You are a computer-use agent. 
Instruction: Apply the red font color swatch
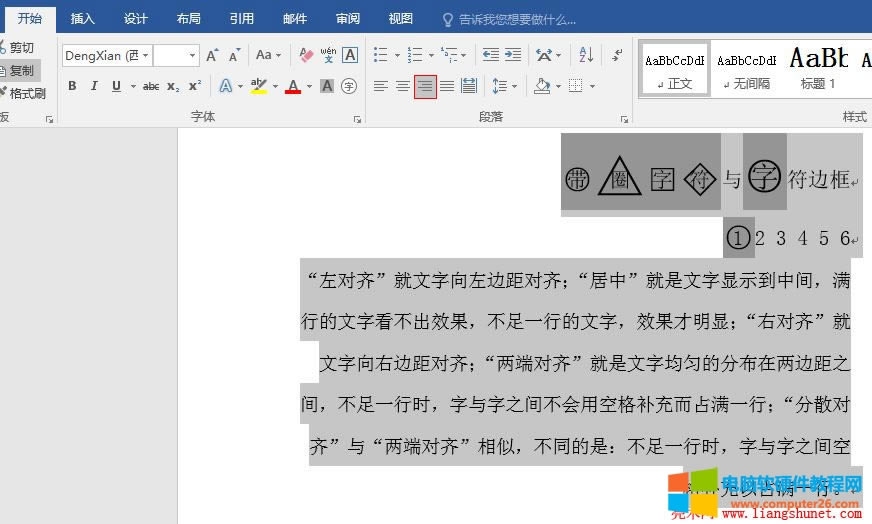[x=292, y=86]
